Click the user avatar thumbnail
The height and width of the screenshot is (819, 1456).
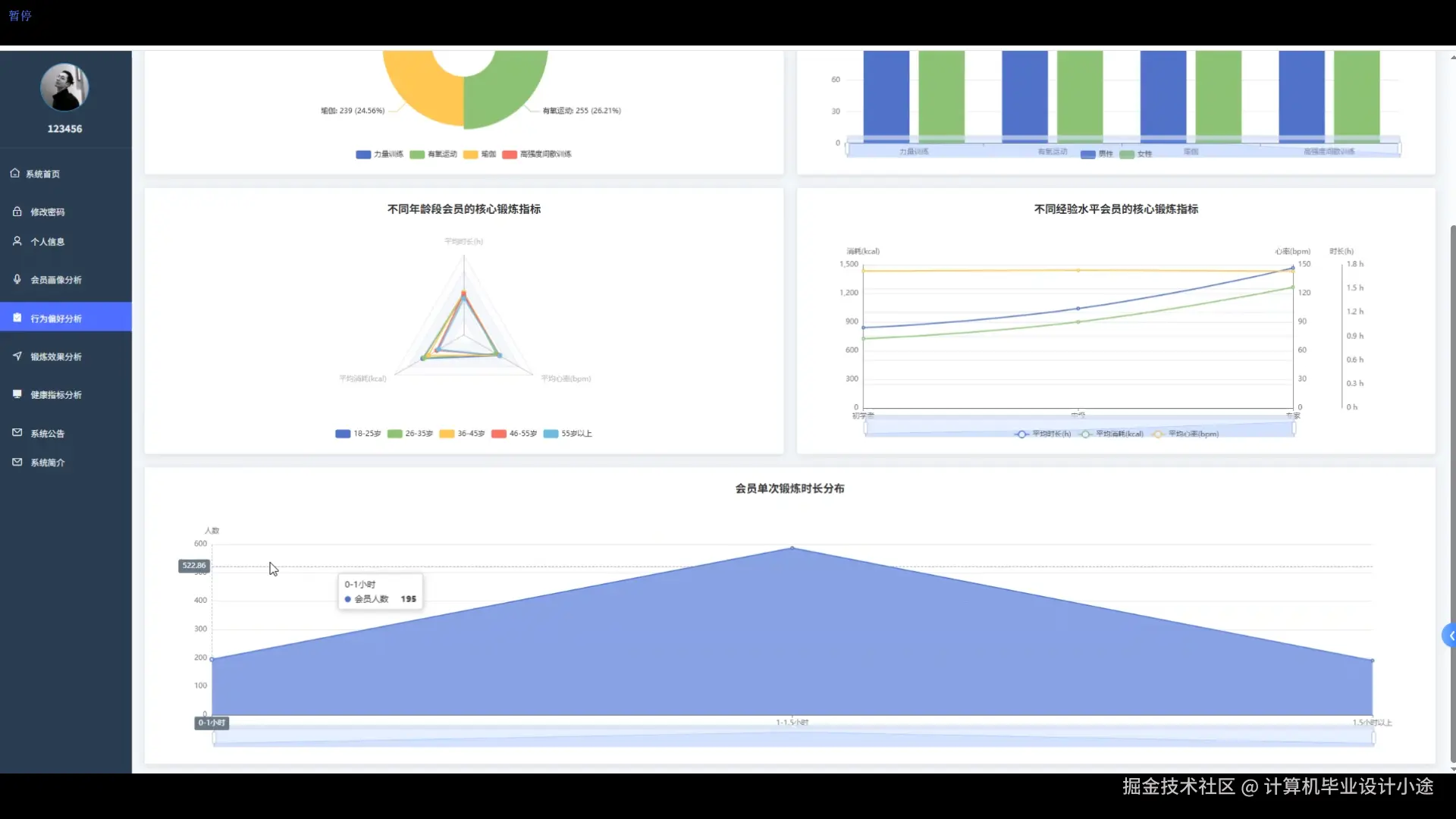tap(64, 87)
